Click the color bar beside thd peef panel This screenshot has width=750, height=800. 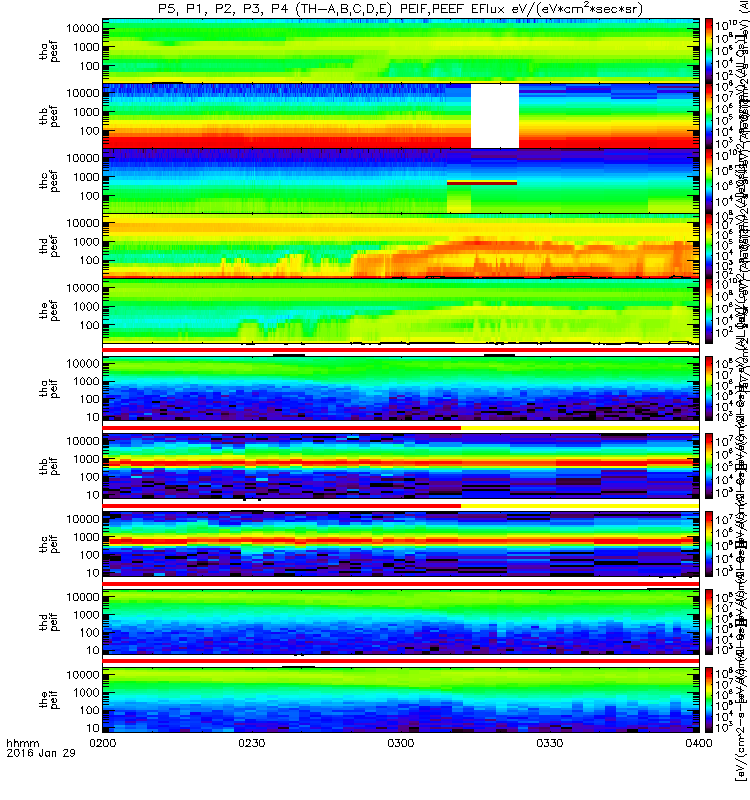pyautogui.click(x=709, y=245)
